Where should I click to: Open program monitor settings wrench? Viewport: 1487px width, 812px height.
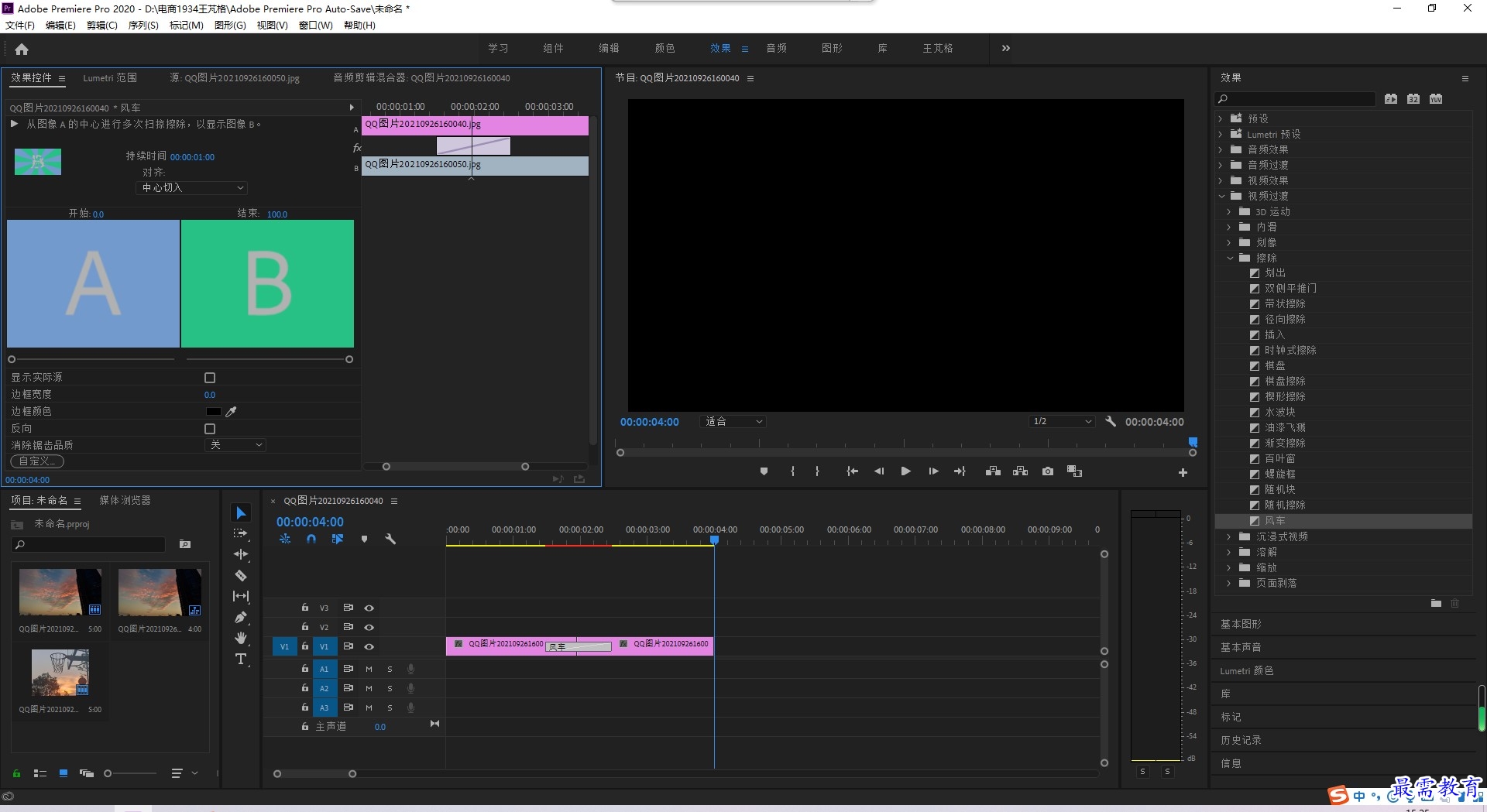click(1110, 421)
